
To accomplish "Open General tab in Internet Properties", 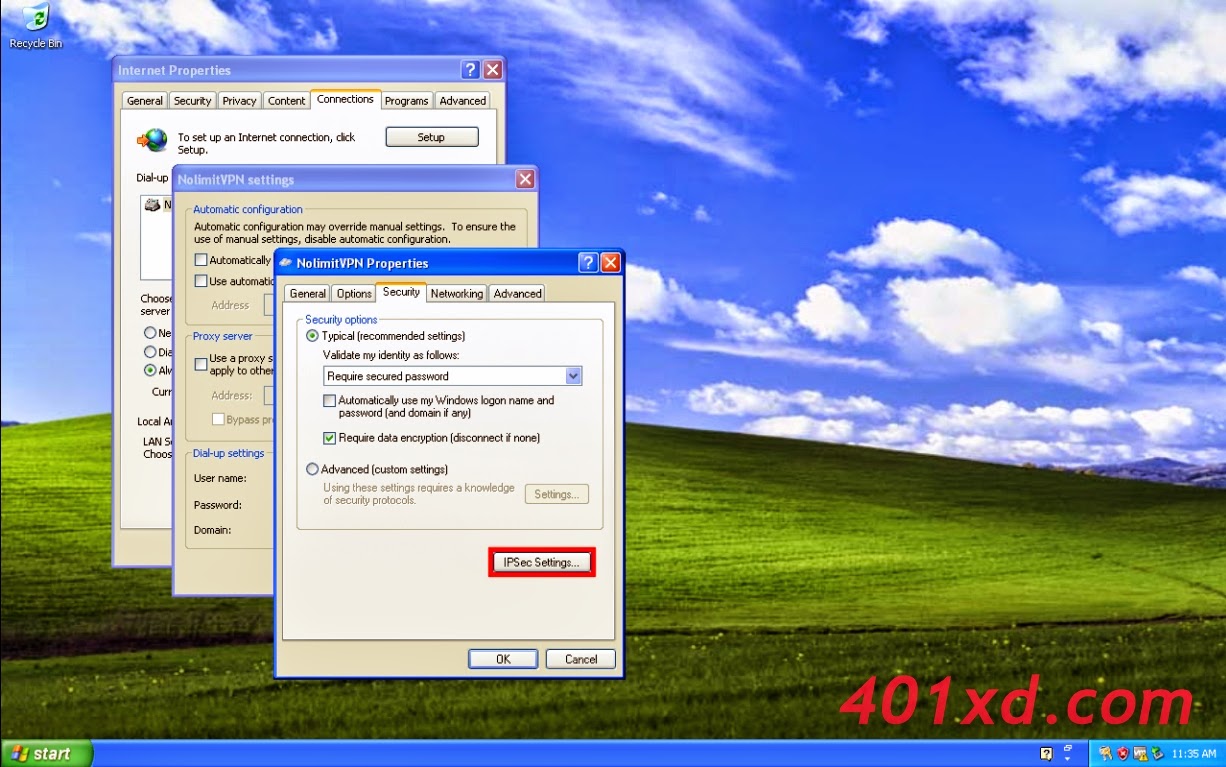I will 145,100.
